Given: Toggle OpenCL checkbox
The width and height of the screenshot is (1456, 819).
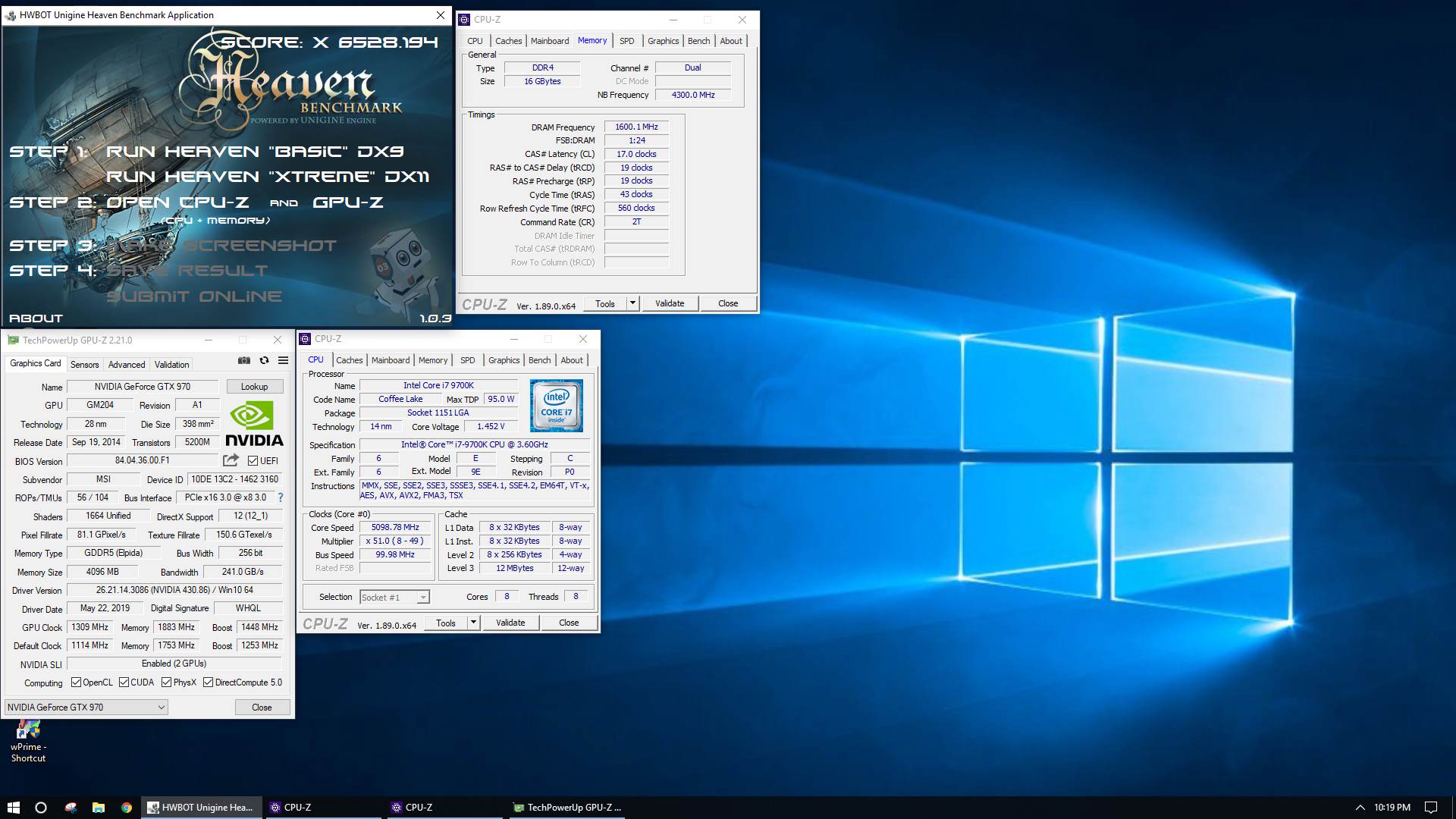Looking at the screenshot, I should (76, 682).
